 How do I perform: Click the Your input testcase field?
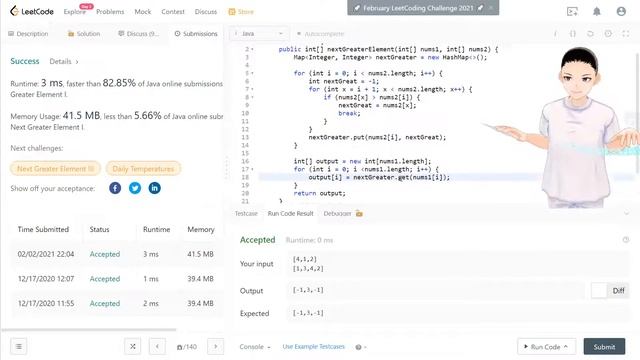click(457, 264)
